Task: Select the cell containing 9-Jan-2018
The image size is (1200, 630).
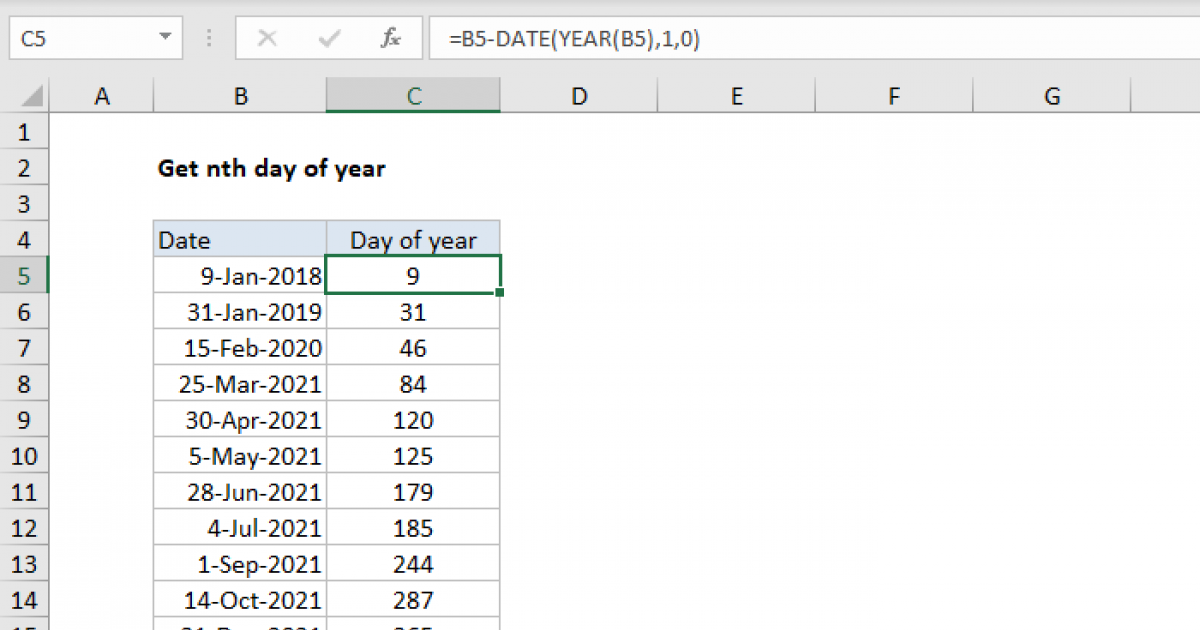Action: coord(240,275)
